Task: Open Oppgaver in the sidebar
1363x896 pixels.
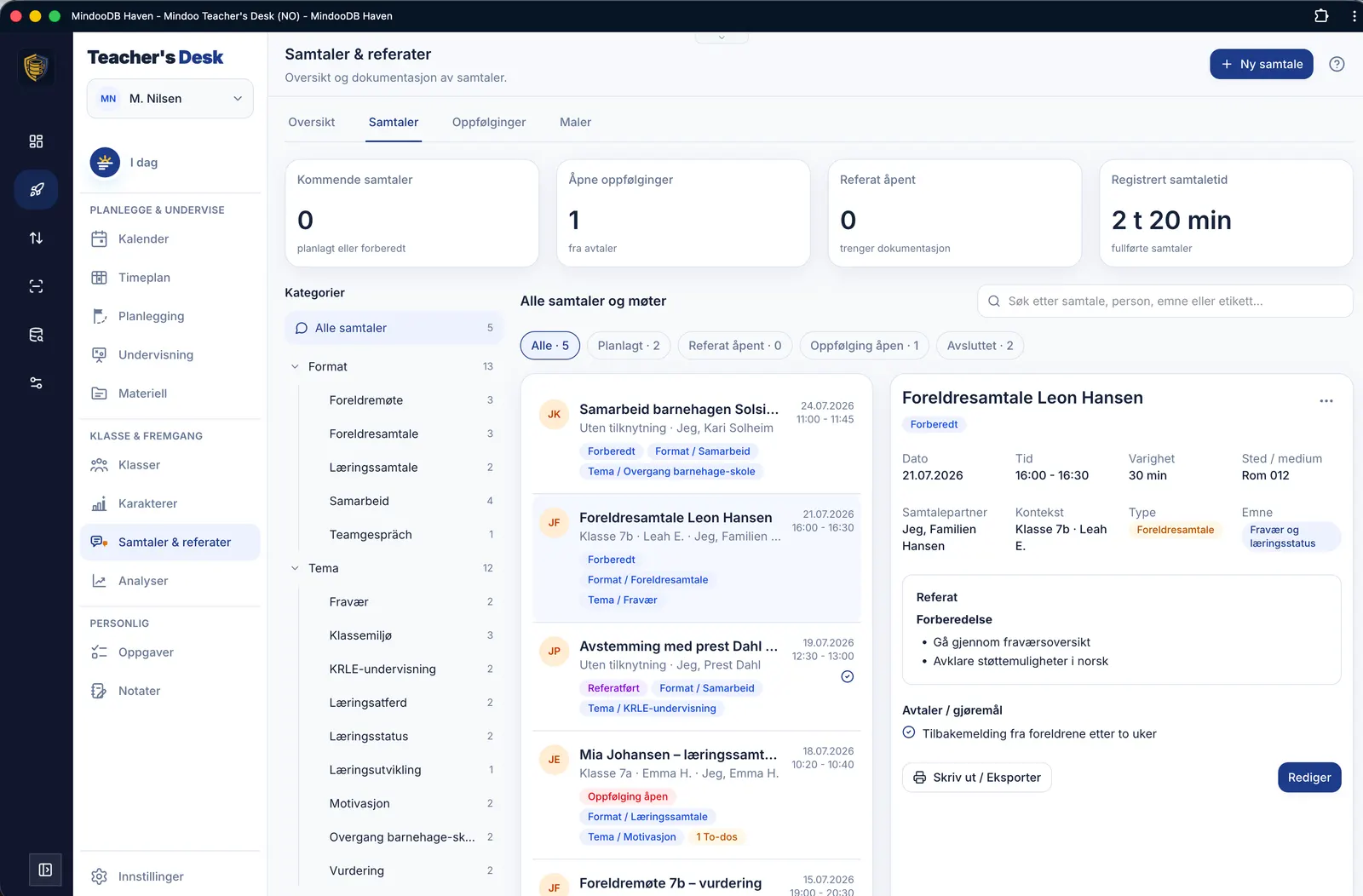Action: [170, 652]
